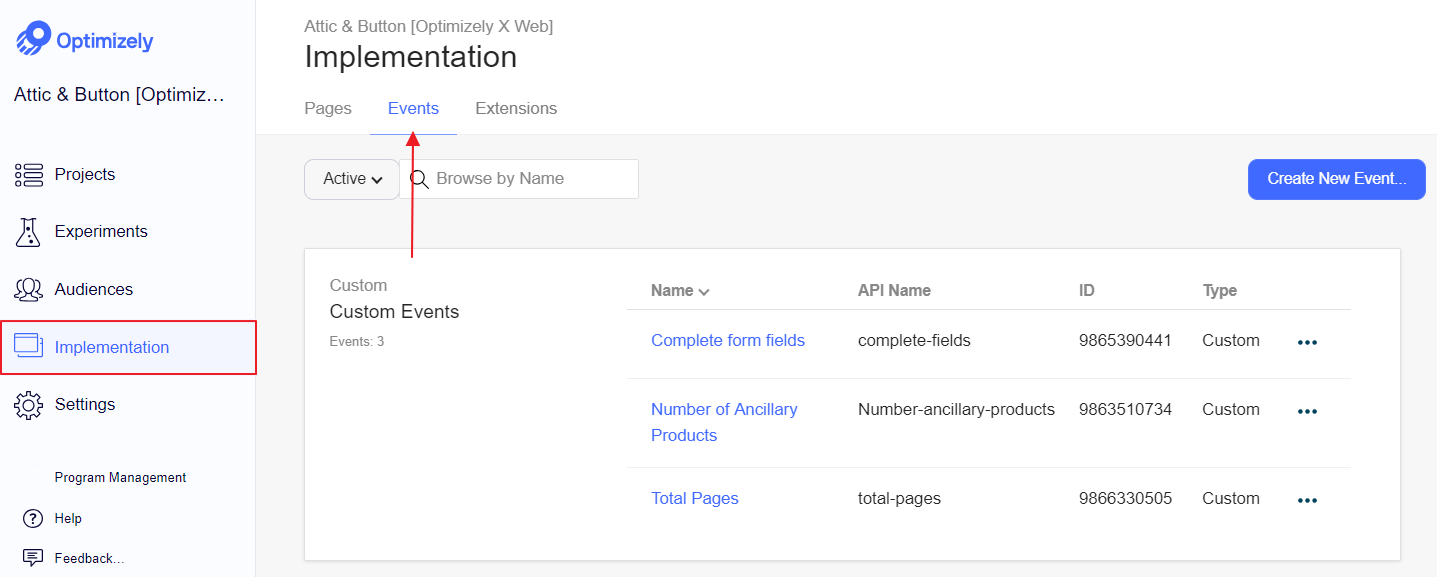Screen dimensions: 1437x577
Task: Open Settings via the gear icon
Action: click(29, 405)
